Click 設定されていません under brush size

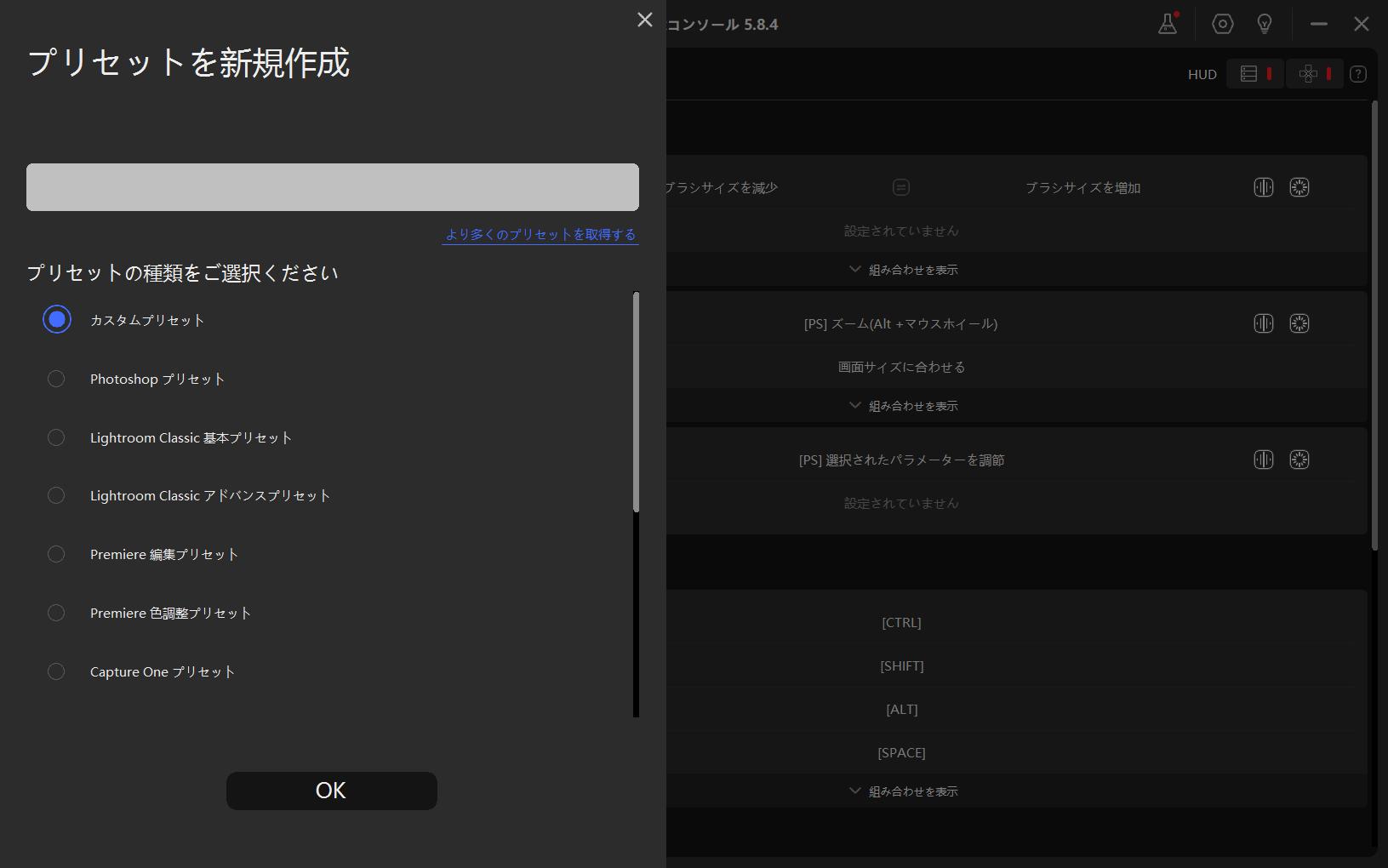[901, 231]
